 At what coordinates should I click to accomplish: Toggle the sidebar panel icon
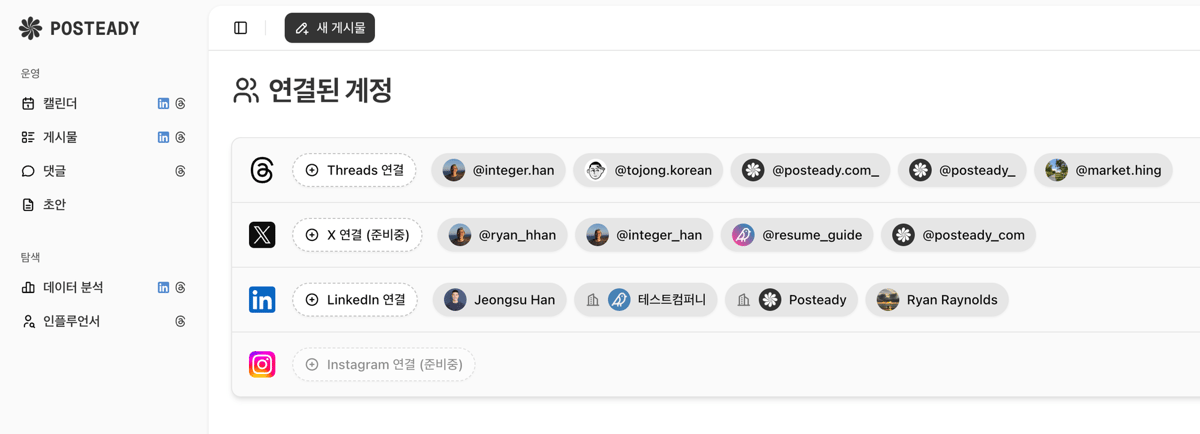click(x=241, y=28)
